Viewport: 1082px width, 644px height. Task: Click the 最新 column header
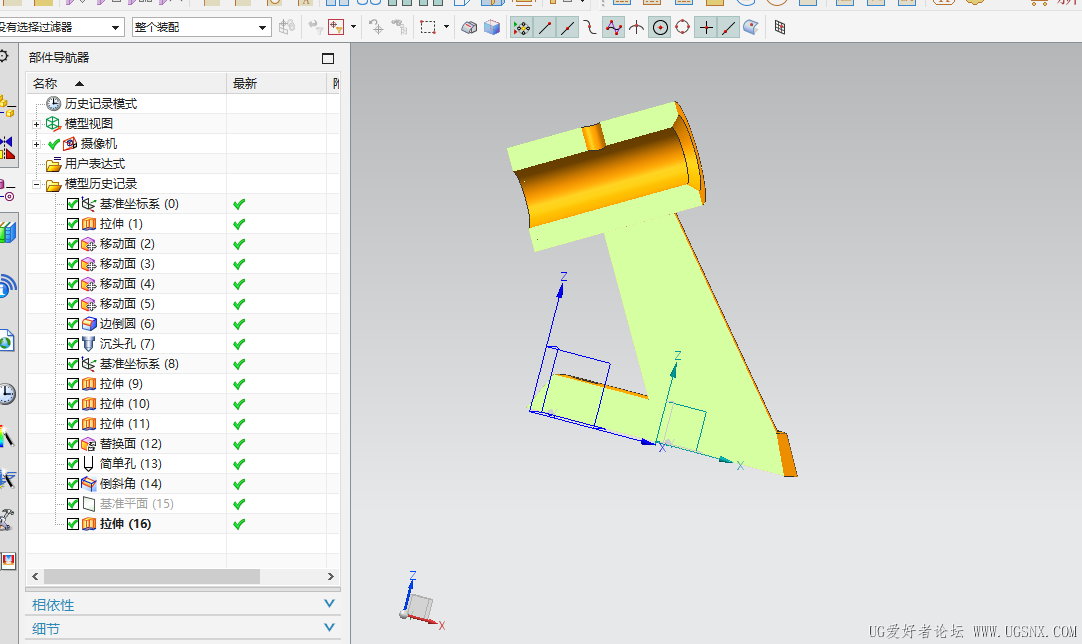click(276, 84)
